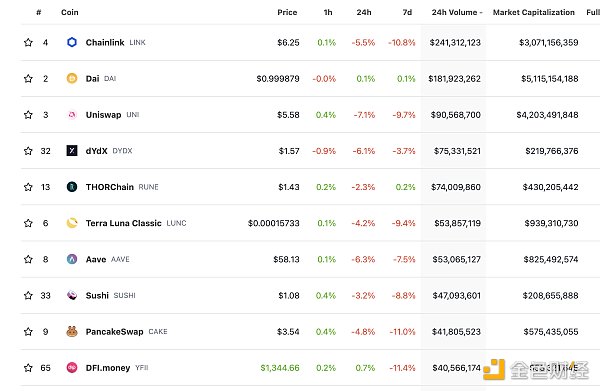Image resolution: width=600 pixels, height=391 pixels.
Task: Sort by the 24h Volume column header
Action: (457, 12)
